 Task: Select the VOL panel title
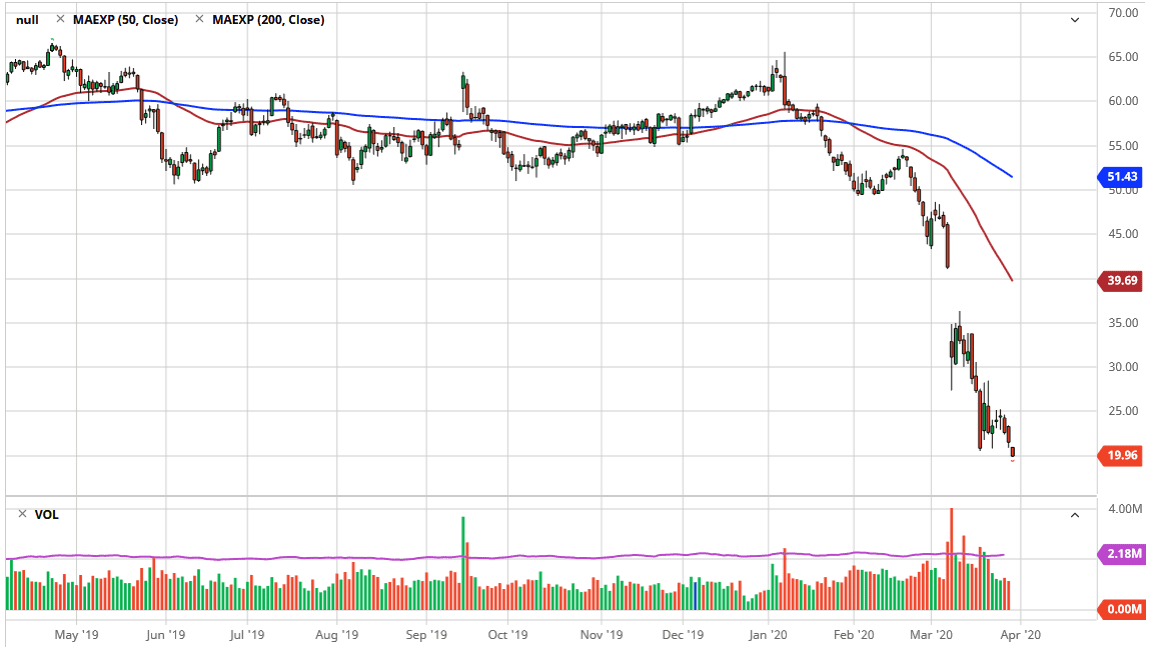pyautogui.click(x=46, y=514)
